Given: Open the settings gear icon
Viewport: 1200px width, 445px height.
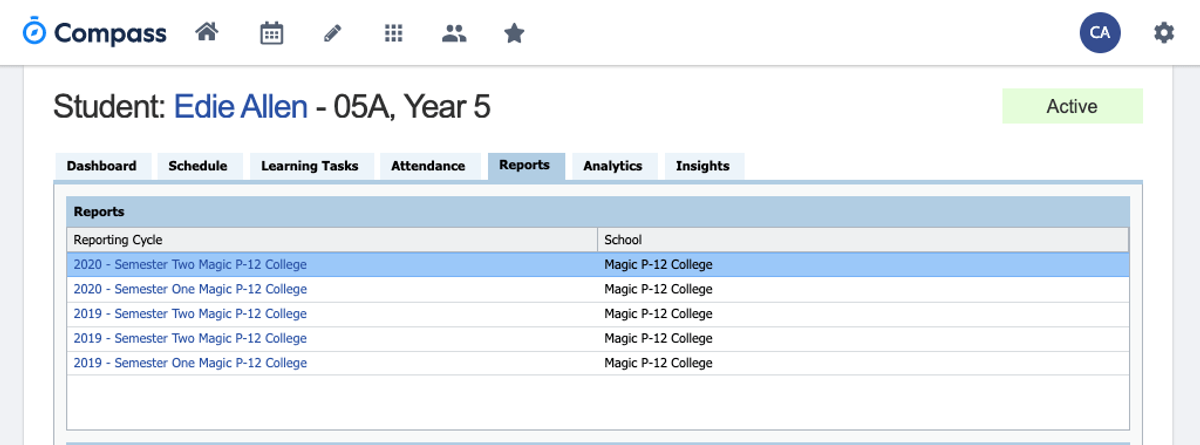Looking at the screenshot, I should pyautogui.click(x=1164, y=33).
